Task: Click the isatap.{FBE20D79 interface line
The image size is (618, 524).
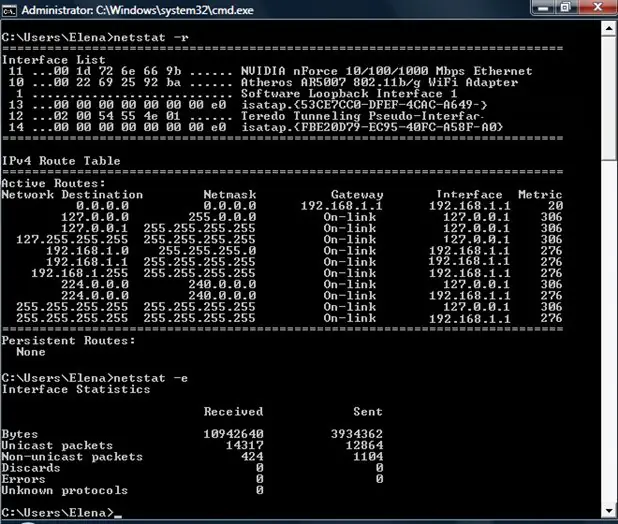Action: pyautogui.click(x=256, y=127)
